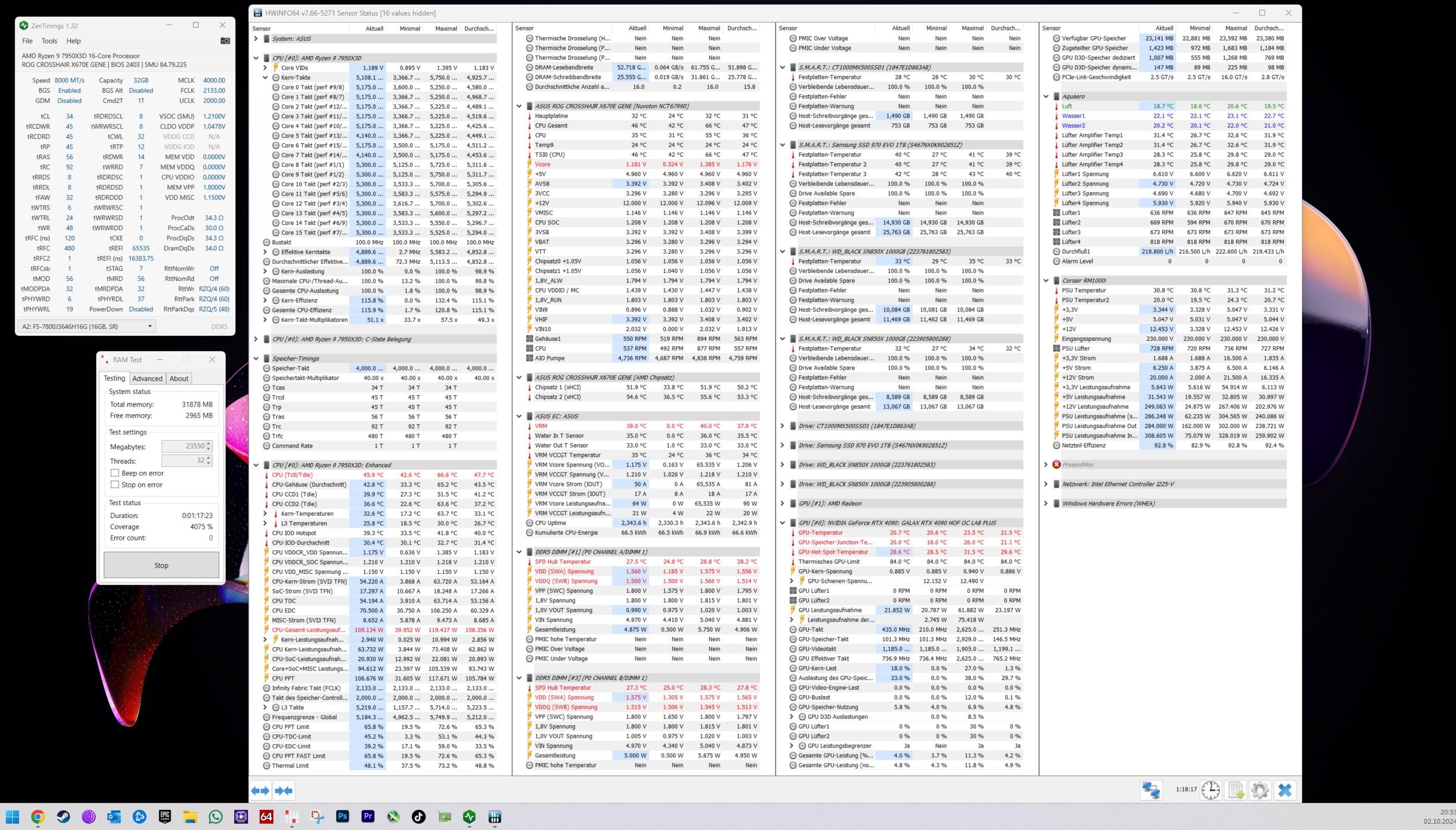Select the GPU-Temperatur sensor row
This screenshot has width=1456, height=830.
pyautogui.click(x=906, y=533)
